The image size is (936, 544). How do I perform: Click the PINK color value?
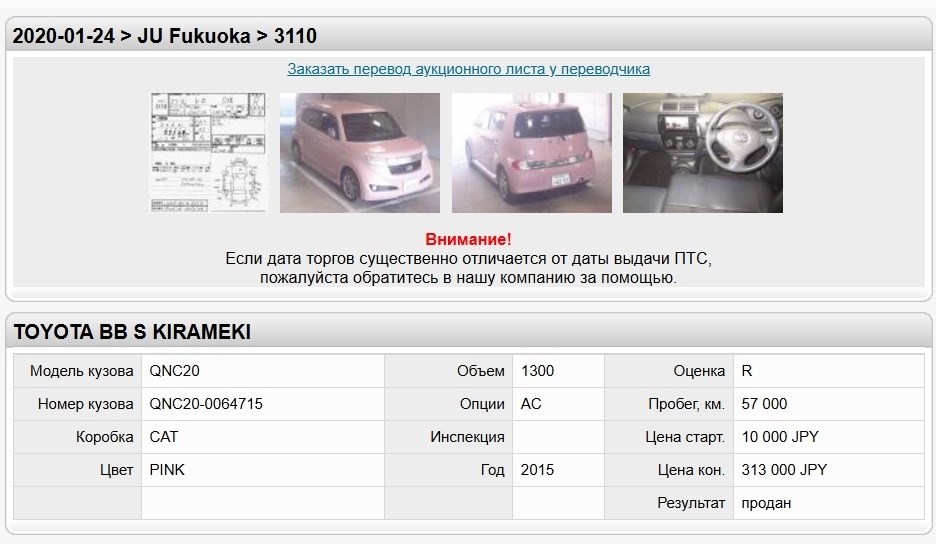pyautogui.click(x=167, y=470)
